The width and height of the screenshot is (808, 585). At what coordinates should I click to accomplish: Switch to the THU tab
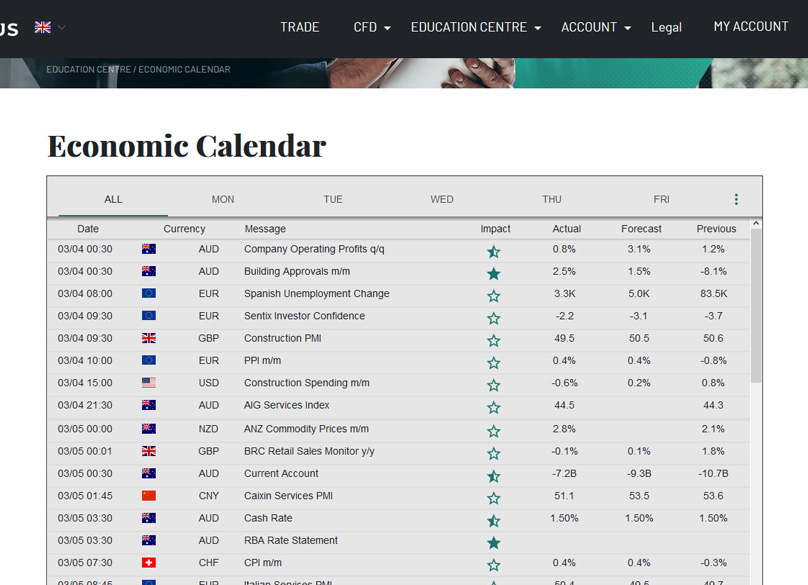pos(552,199)
